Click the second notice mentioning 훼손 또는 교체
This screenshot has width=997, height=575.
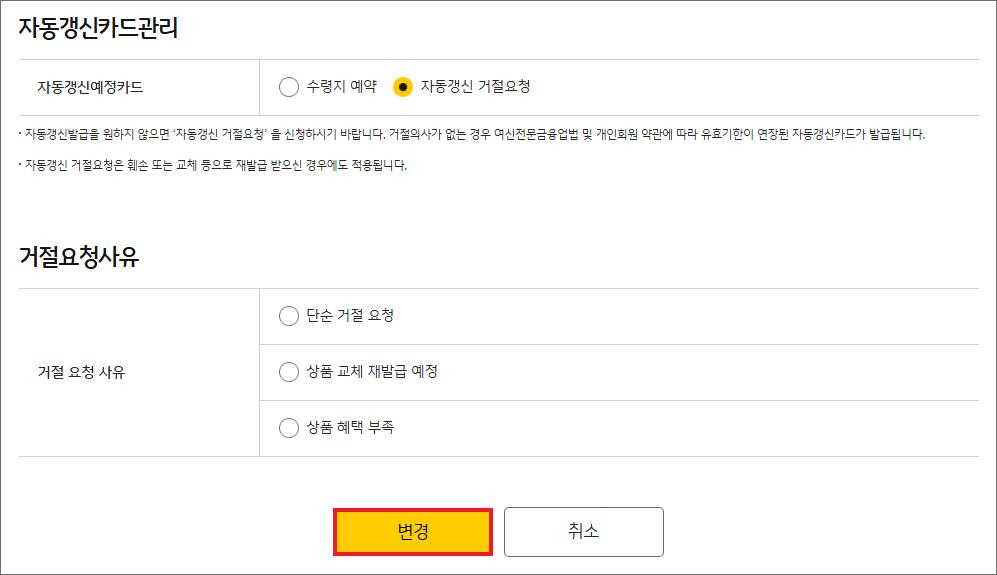pos(215,165)
